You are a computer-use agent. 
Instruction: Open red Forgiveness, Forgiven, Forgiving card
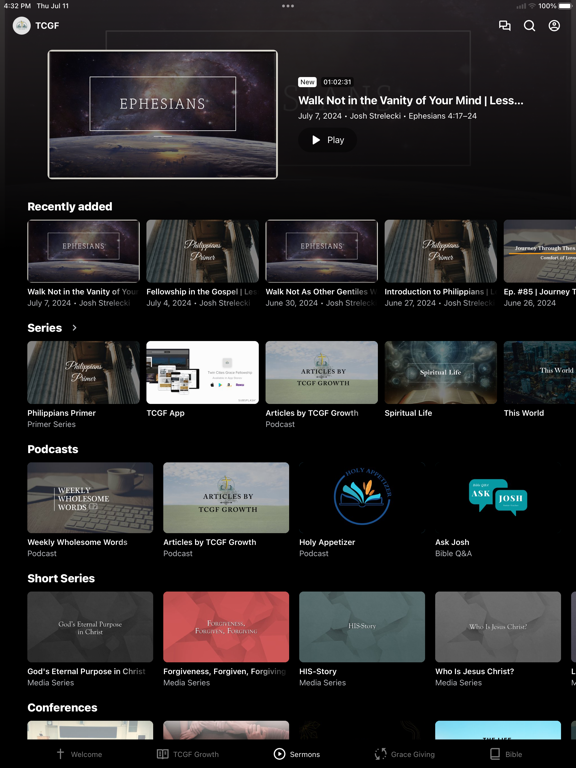(226, 627)
